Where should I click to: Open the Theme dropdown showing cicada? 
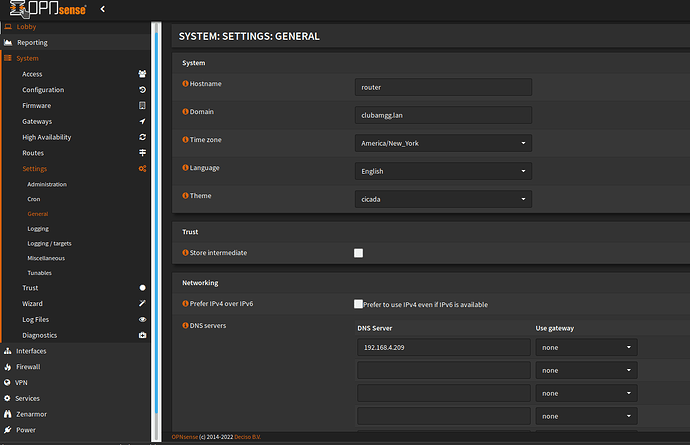(443, 199)
